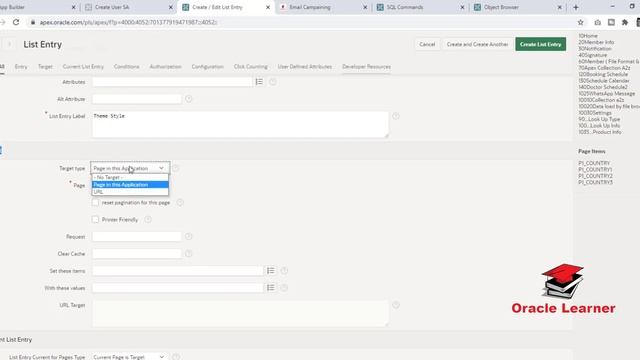Enable reset pagination for this page
This screenshot has width=640, height=360.
point(96,202)
